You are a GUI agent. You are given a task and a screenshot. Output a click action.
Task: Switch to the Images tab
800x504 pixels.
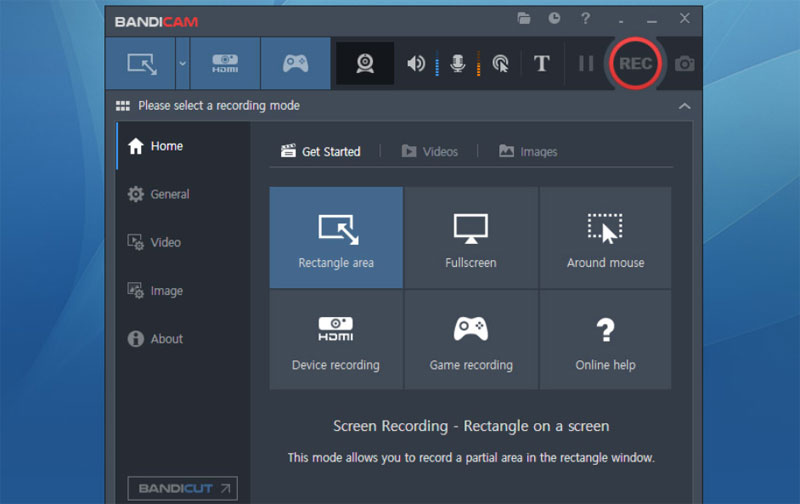528,152
